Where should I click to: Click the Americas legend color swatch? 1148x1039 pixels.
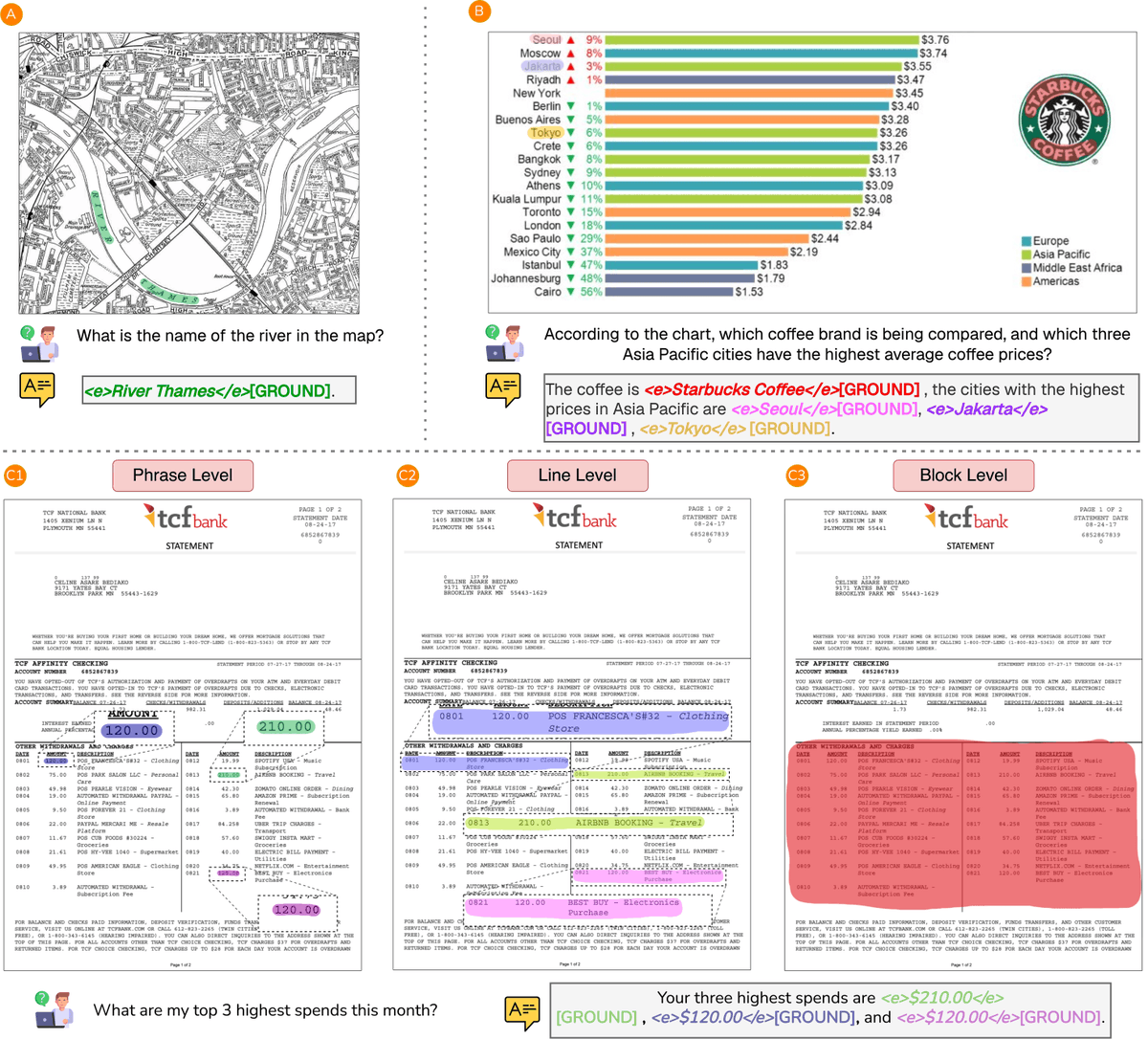[1027, 281]
